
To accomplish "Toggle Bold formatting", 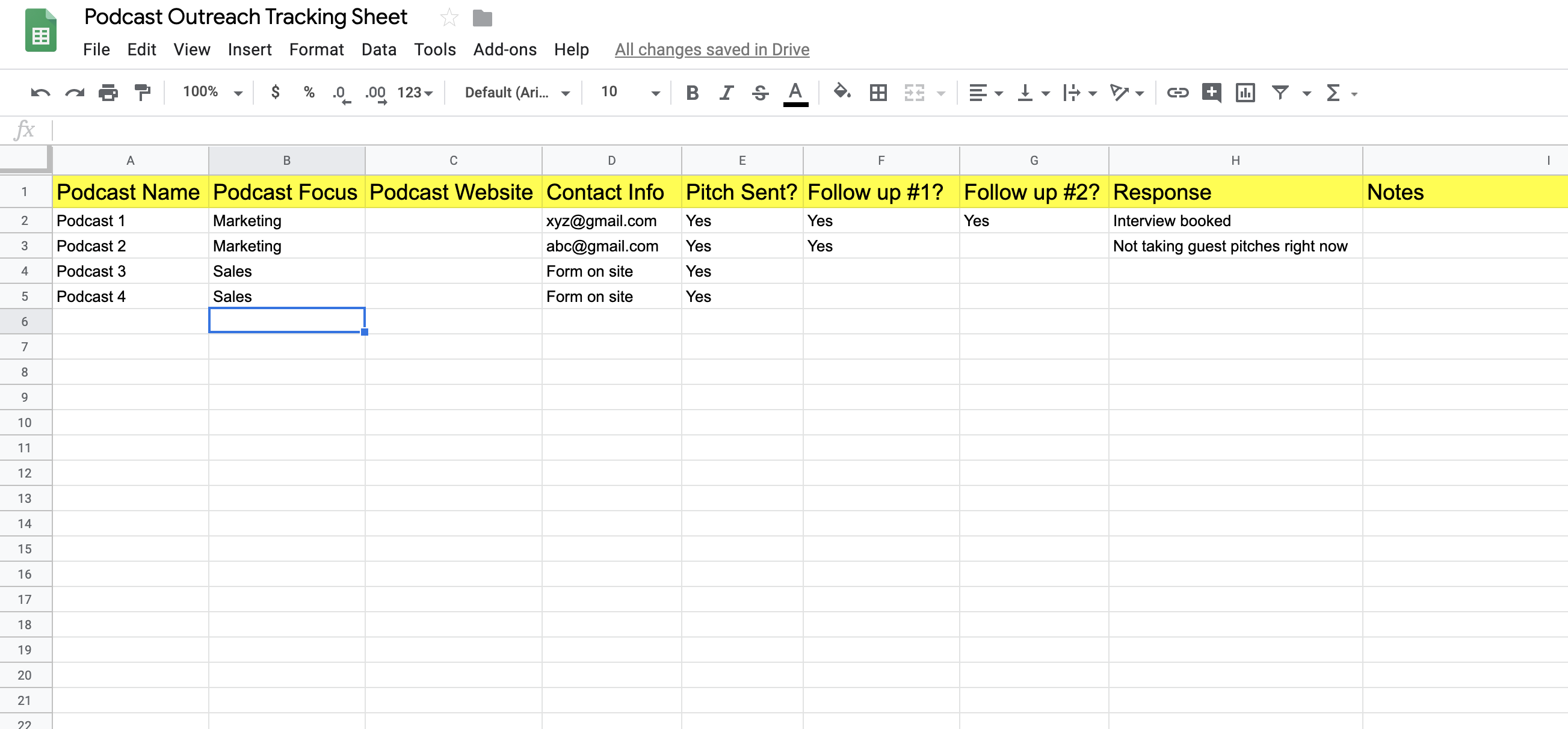I will 691,93.
